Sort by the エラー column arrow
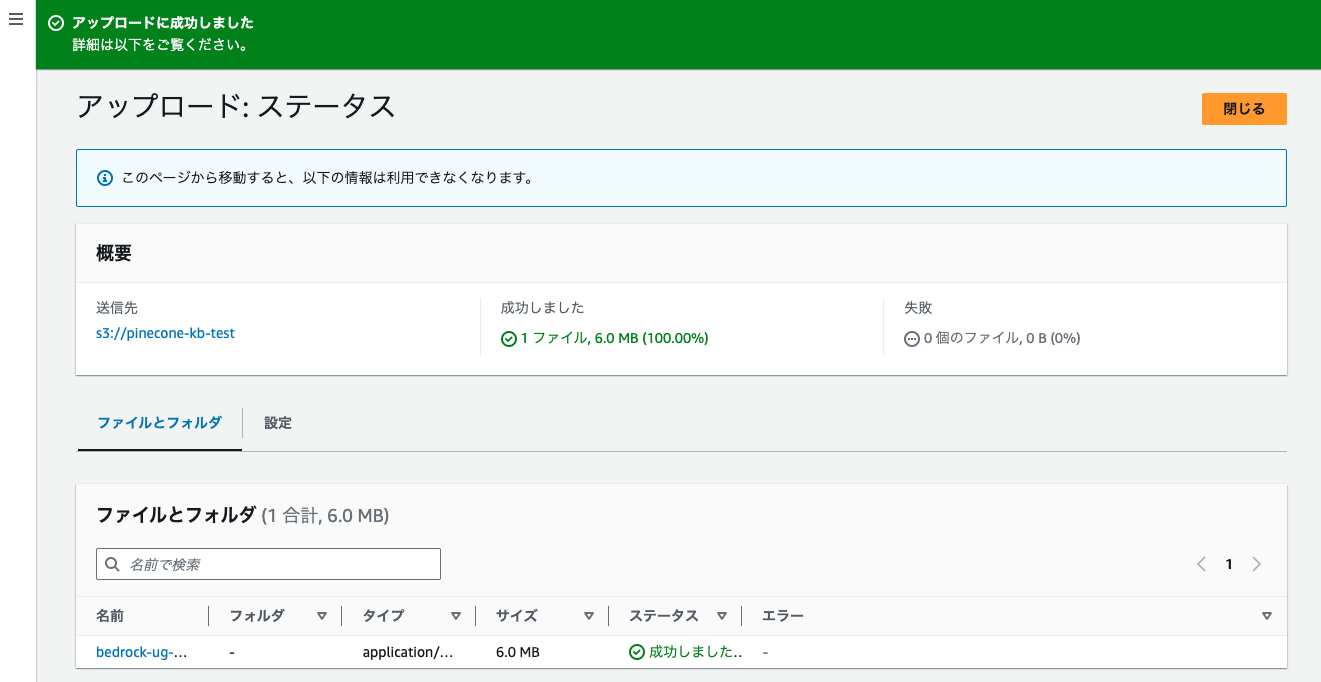The height and width of the screenshot is (682, 1321). [x=1267, y=616]
